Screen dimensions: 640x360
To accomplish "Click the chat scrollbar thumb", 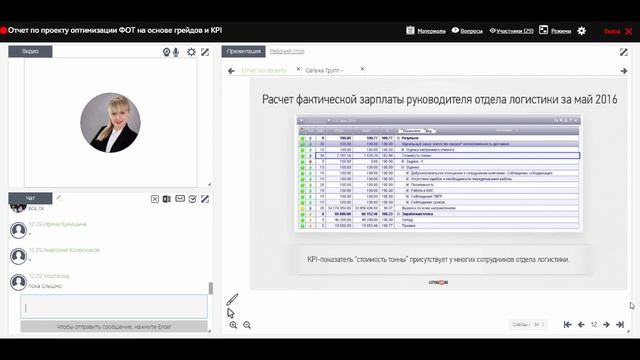I will pos(211,288).
